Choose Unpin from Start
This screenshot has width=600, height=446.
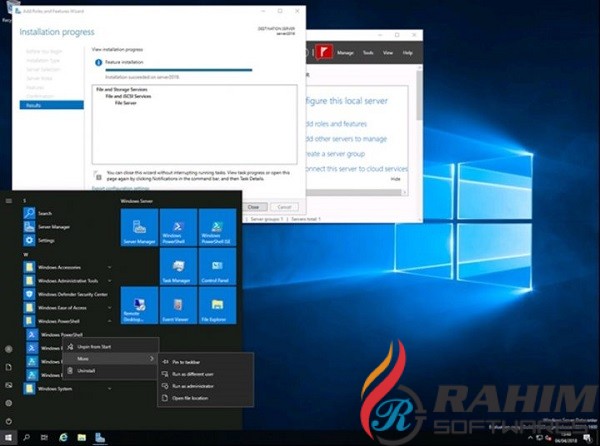[x=110, y=347]
